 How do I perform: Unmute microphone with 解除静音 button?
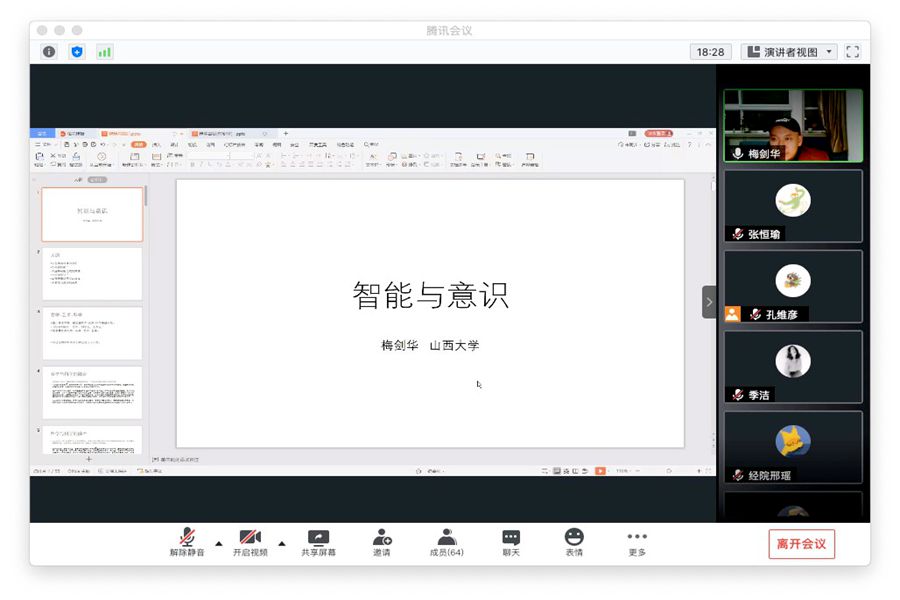click(187, 542)
